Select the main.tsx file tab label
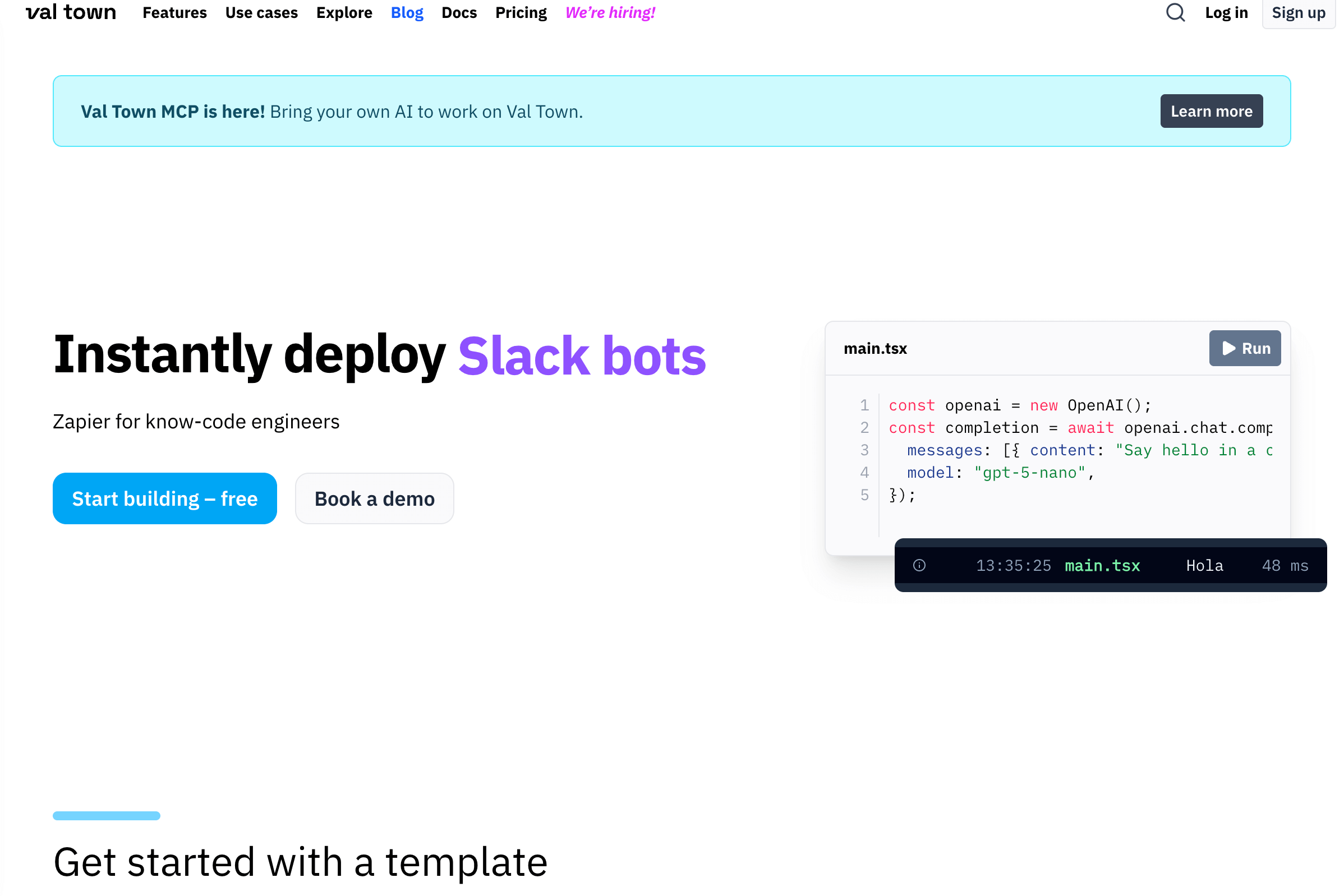Image resolution: width=1344 pixels, height=896 pixels. point(874,348)
